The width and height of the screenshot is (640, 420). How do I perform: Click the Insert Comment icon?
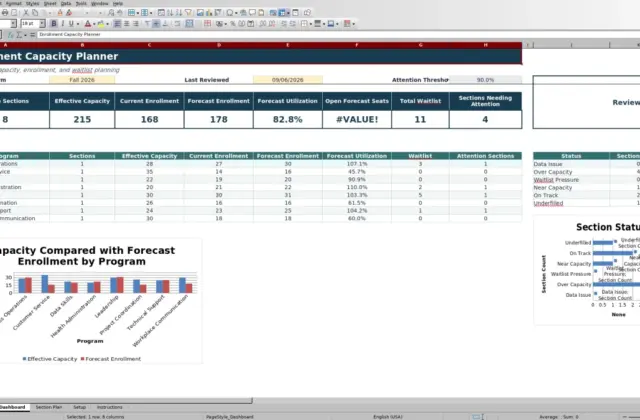252,13
